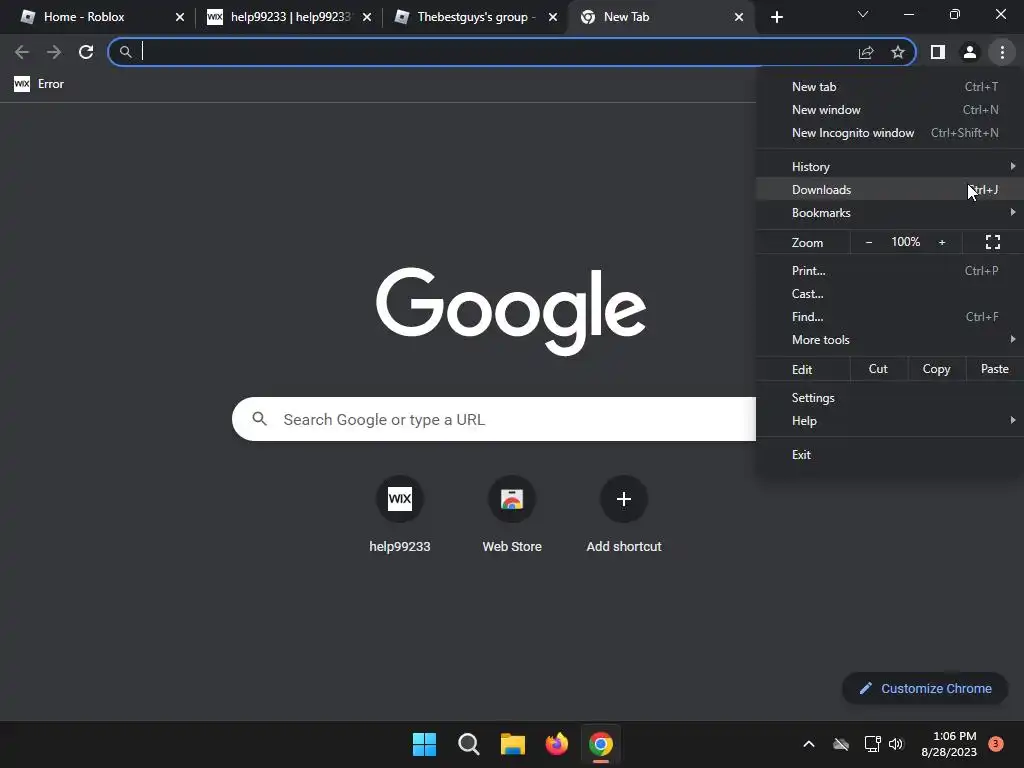The width and height of the screenshot is (1024, 768).
Task: Choose Exit to quit Chrome
Action: click(x=890, y=455)
